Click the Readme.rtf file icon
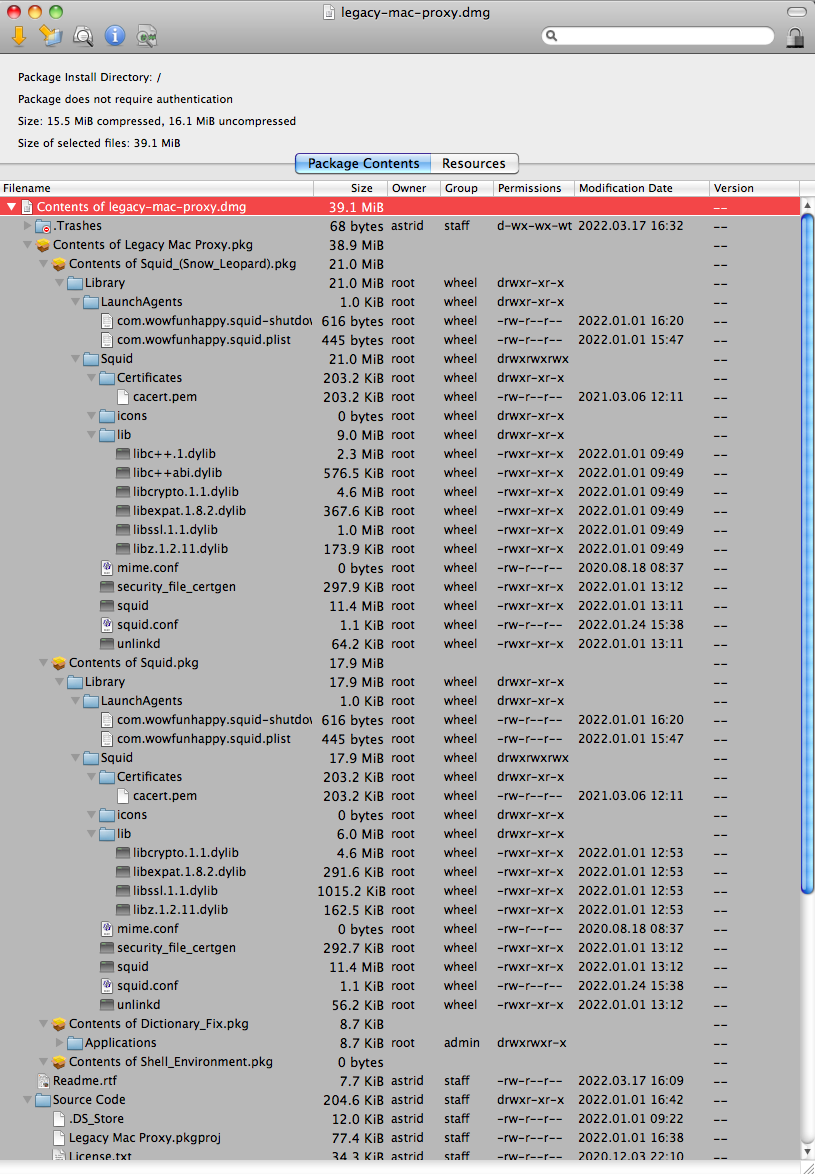The width and height of the screenshot is (815, 1174). 43,1081
